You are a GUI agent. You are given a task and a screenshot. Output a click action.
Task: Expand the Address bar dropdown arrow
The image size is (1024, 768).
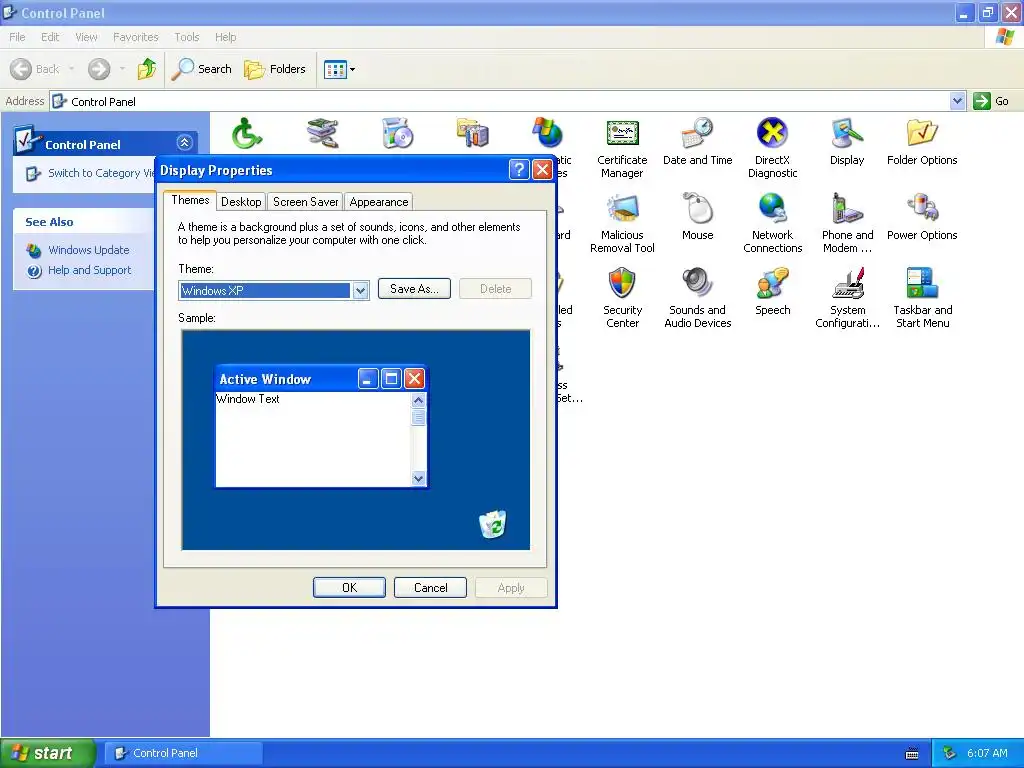point(957,101)
